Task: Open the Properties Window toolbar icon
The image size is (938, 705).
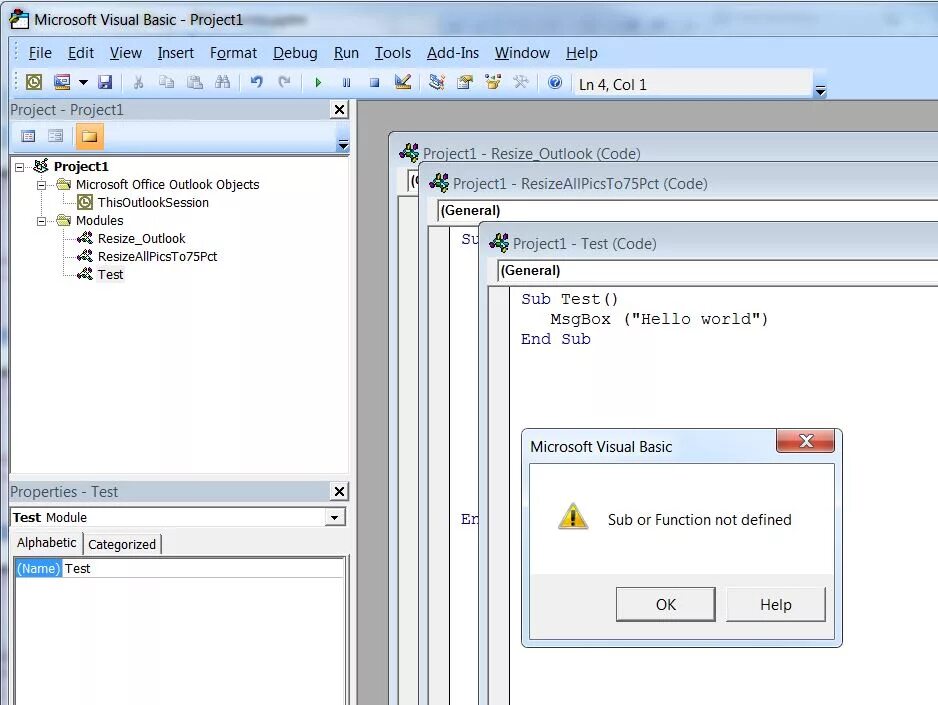Action: (465, 82)
